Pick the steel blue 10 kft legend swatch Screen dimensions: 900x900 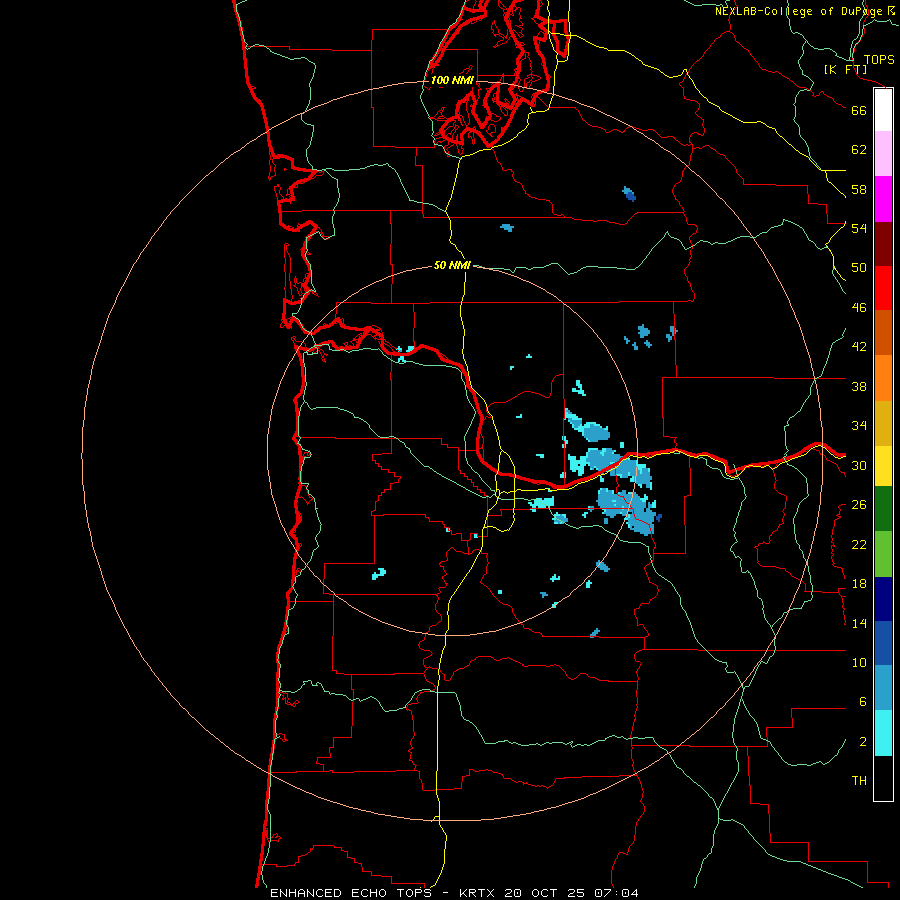pyautogui.click(x=883, y=688)
